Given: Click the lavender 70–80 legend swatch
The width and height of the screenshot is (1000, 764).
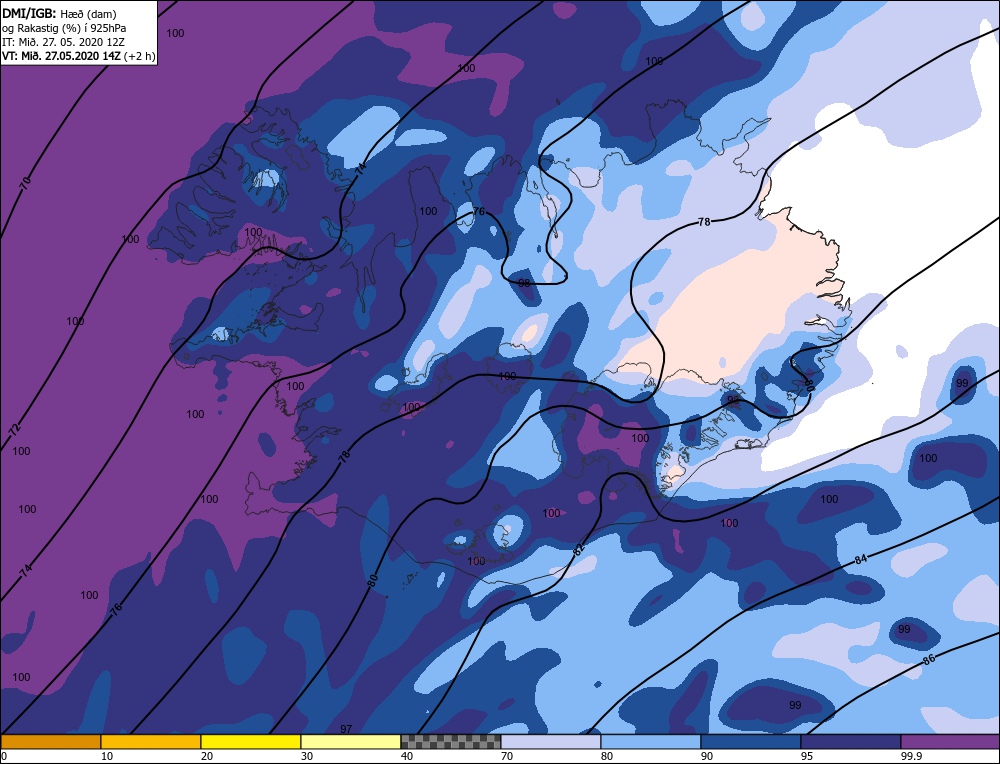Looking at the screenshot, I should tap(550, 741).
